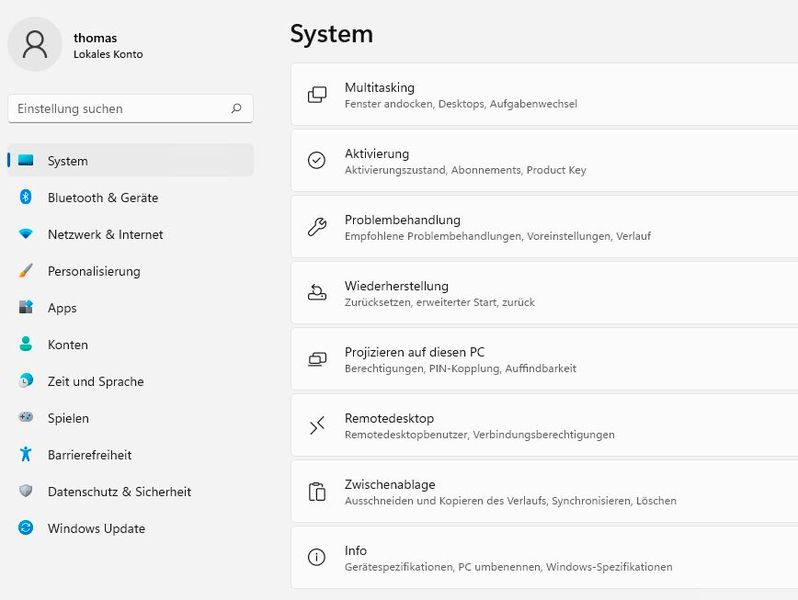
Task: Click the Wi-Fi network icon in sidebar
Action: point(25,234)
